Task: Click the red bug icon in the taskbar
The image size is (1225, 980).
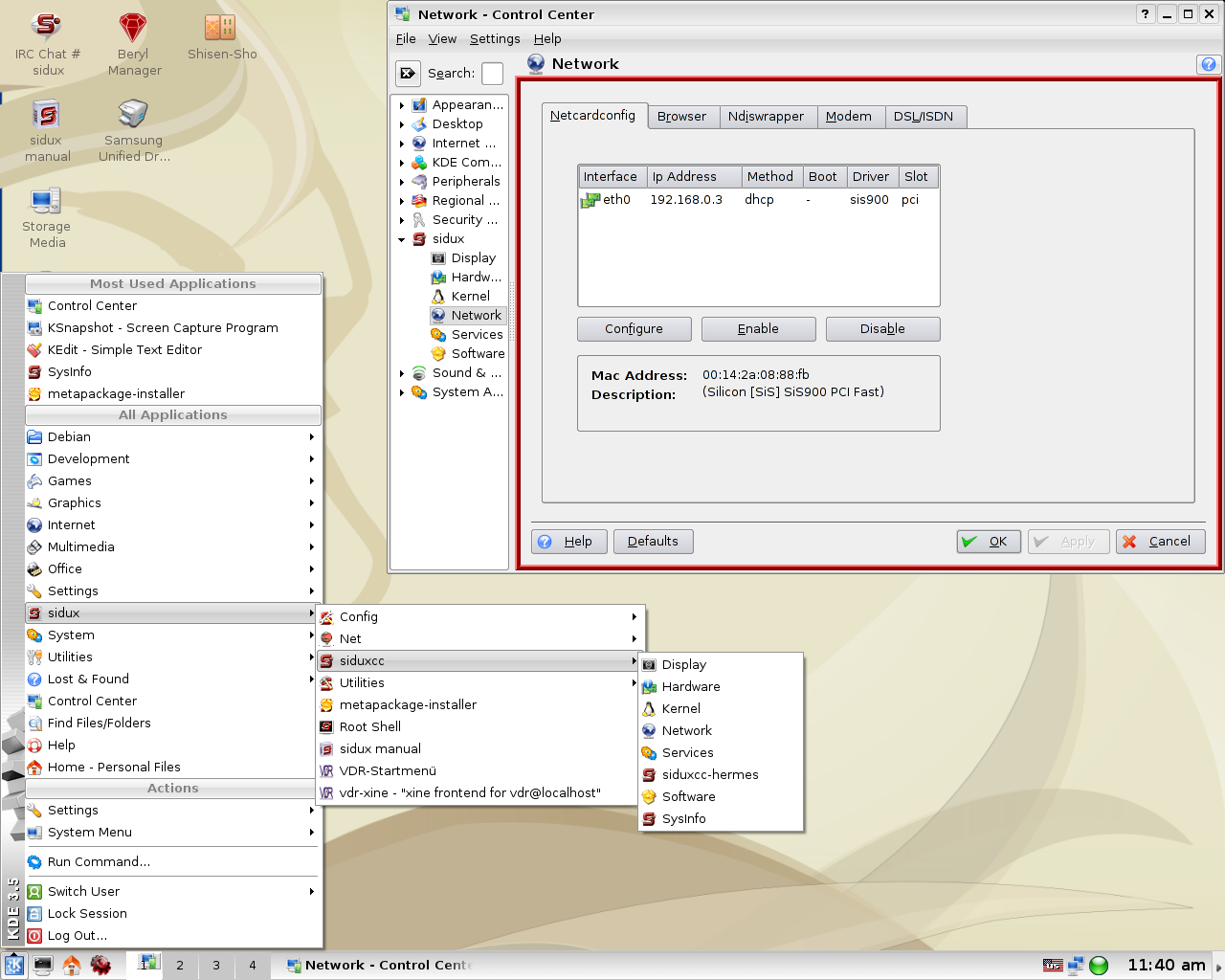Action: click(100, 965)
